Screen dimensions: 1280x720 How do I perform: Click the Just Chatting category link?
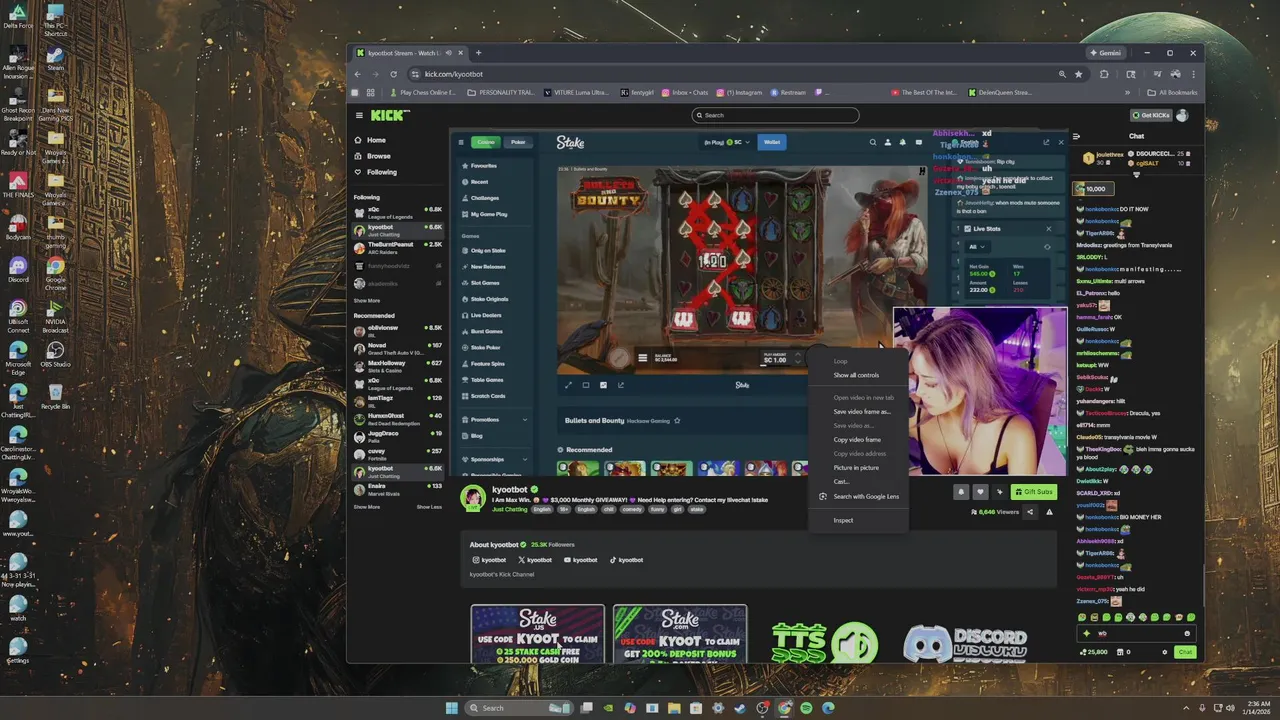(x=508, y=509)
